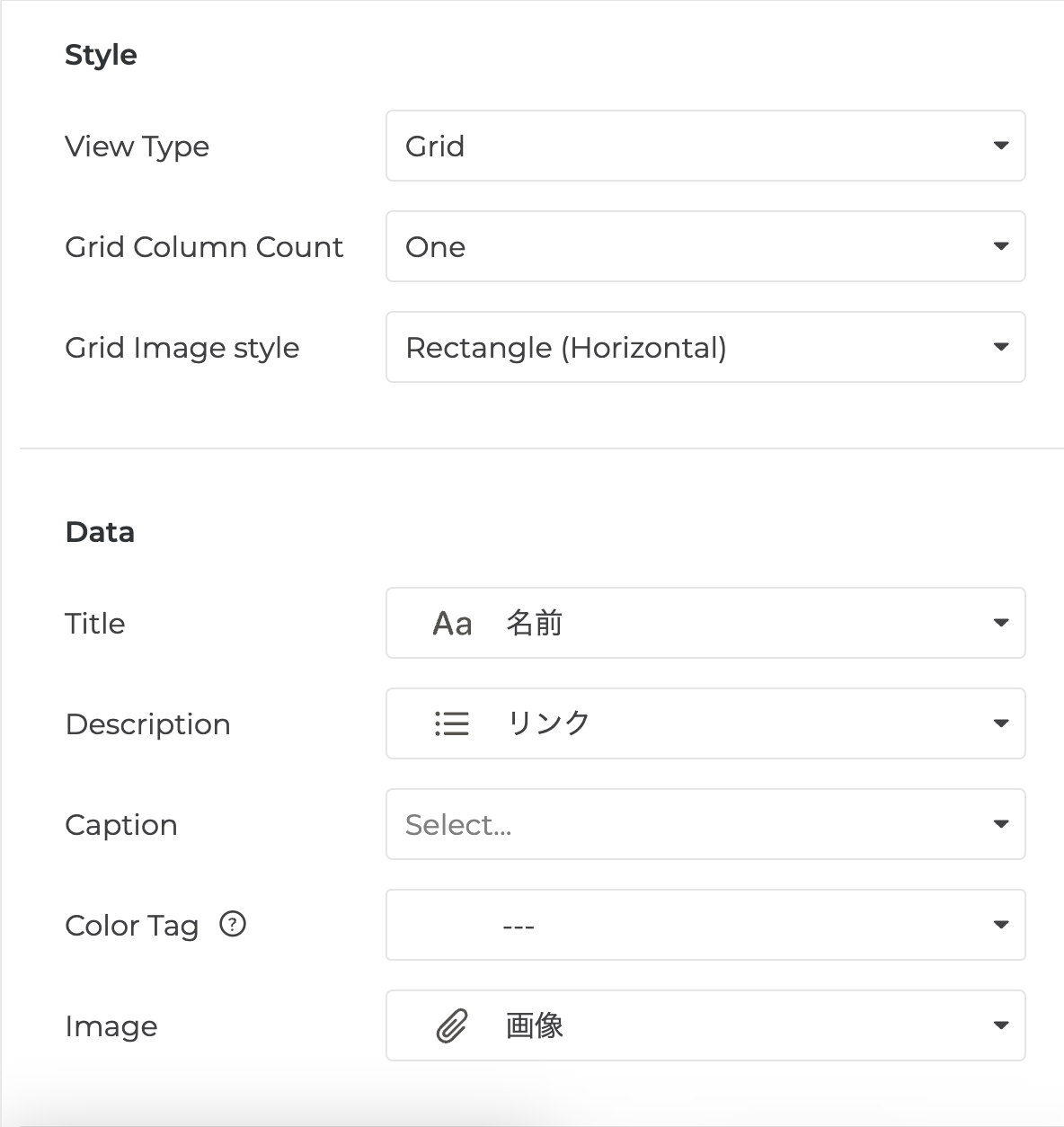Click the caret arrow of the Color Tag selector

pos(1000,925)
